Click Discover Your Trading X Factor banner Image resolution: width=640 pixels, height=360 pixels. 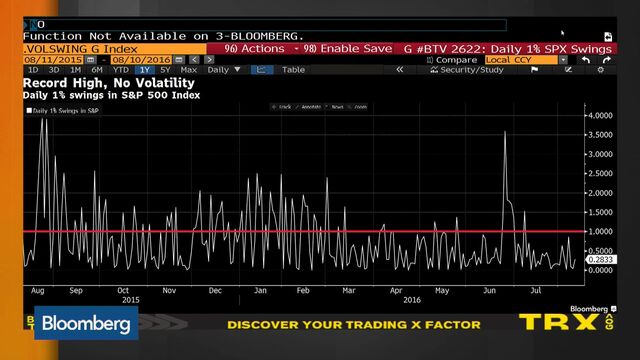click(x=354, y=325)
